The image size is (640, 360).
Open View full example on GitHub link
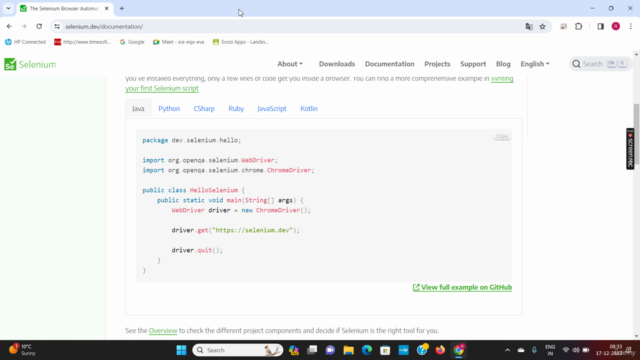tap(462, 287)
